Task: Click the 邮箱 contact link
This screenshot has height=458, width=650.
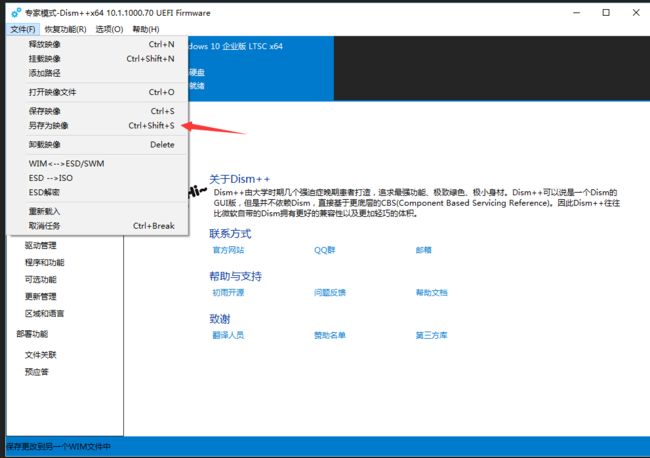Action: [424, 250]
